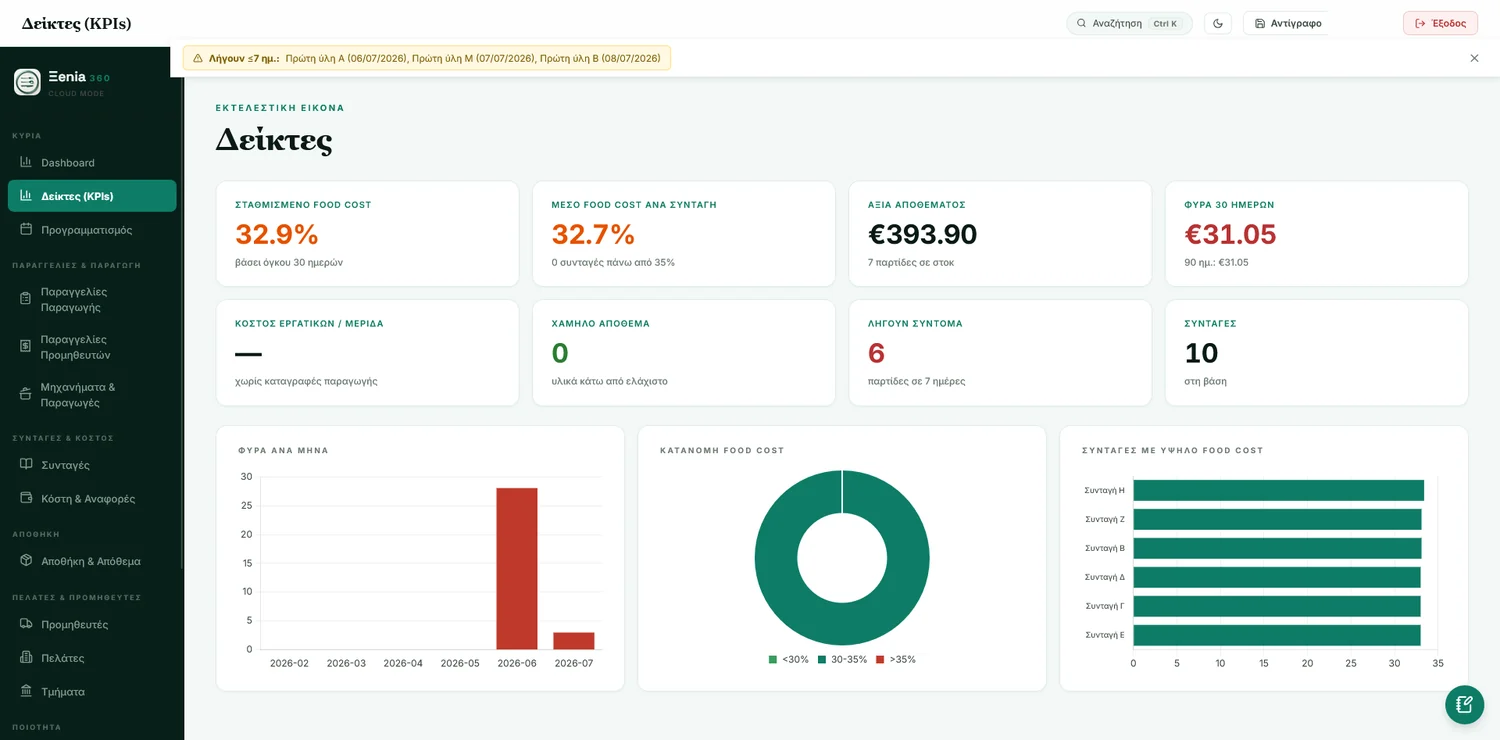Image resolution: width=1500 pixels, height=740 pixels.
Task: Toggle dark mode with the moon icon
Action: [1218, 23]
